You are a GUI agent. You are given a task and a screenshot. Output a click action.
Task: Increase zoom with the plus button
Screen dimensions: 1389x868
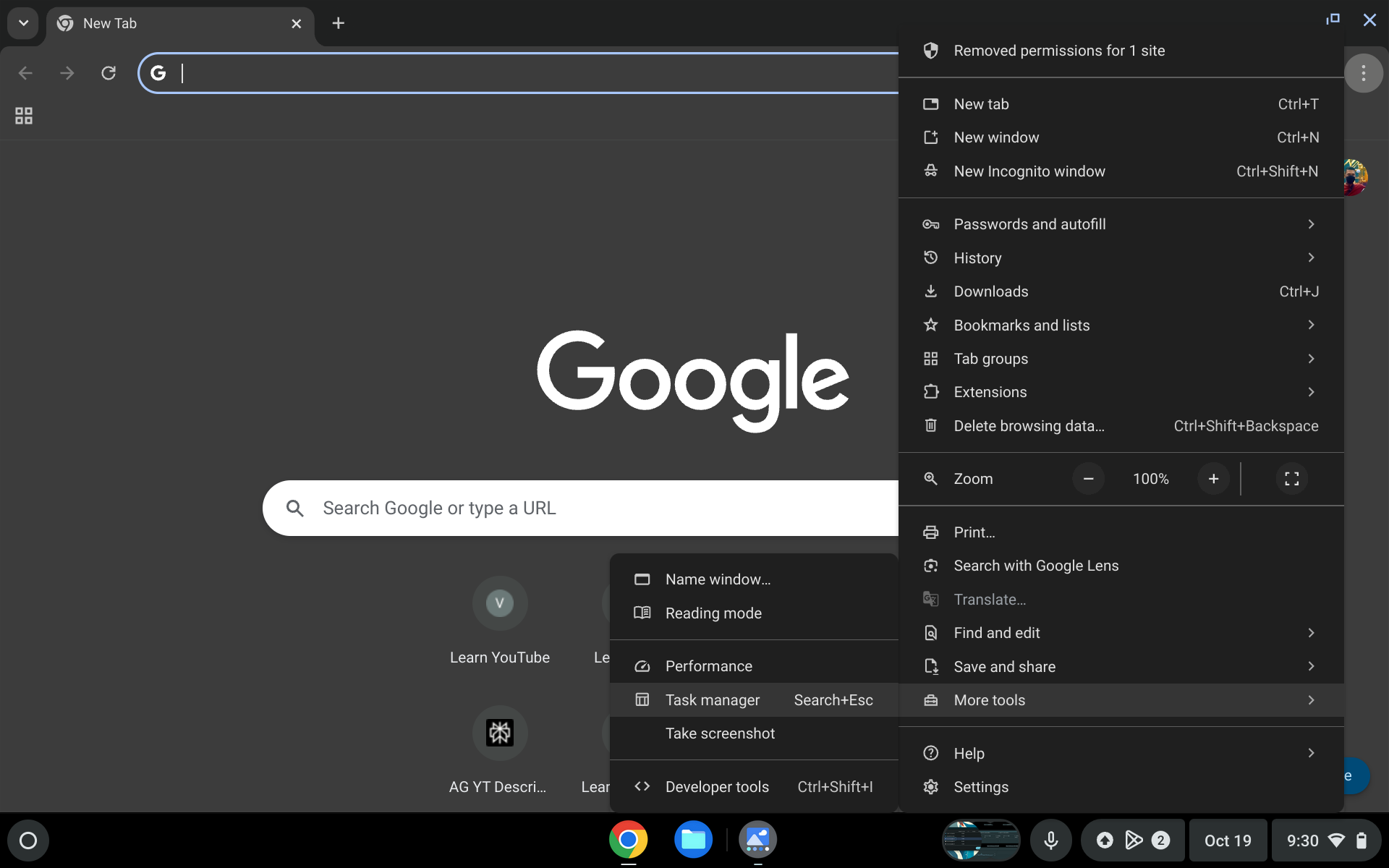1213,479
